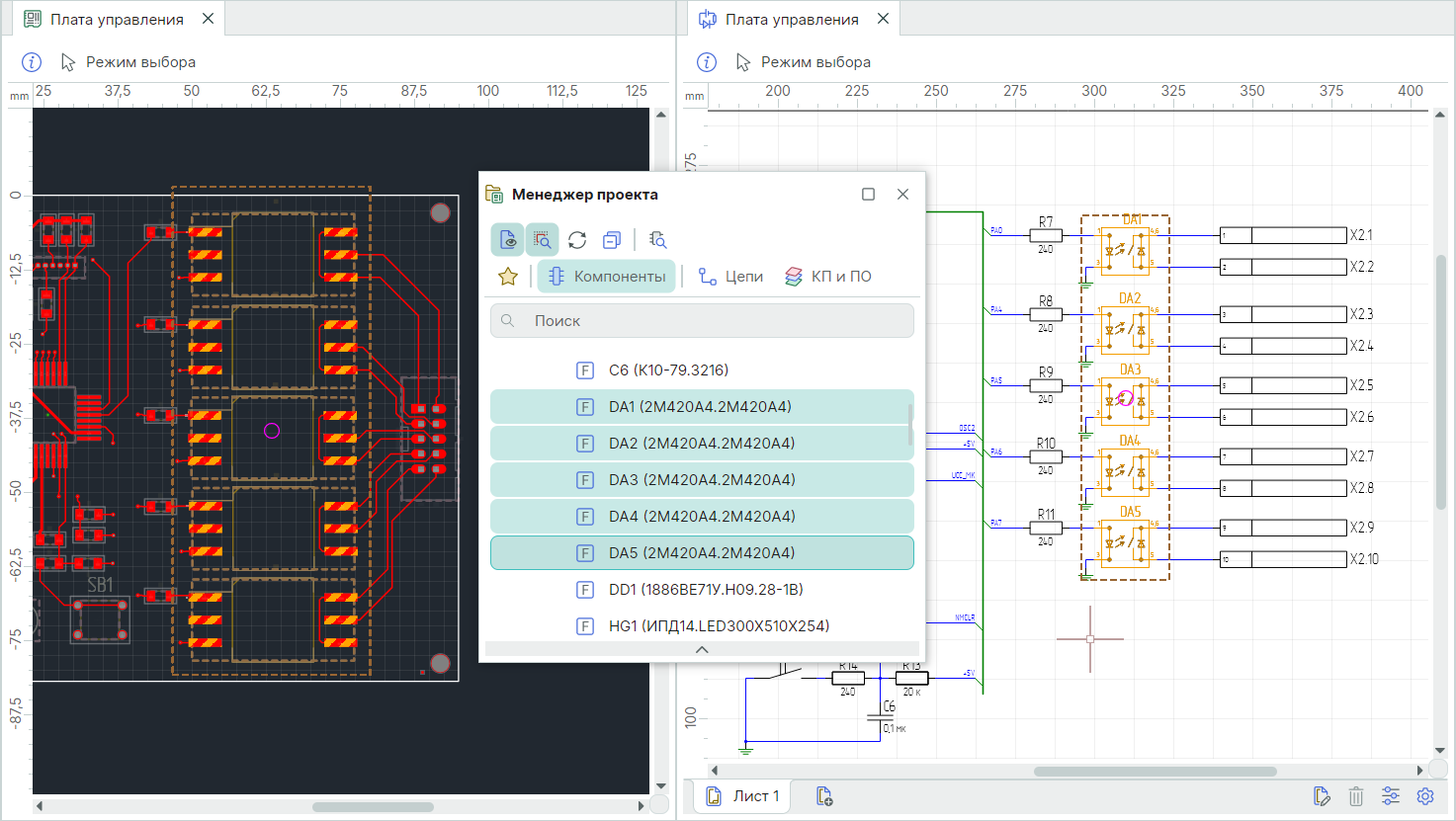Add a new sheet to the schematic
Viewport: 1456px width, 821px height.
pos(824,796)
